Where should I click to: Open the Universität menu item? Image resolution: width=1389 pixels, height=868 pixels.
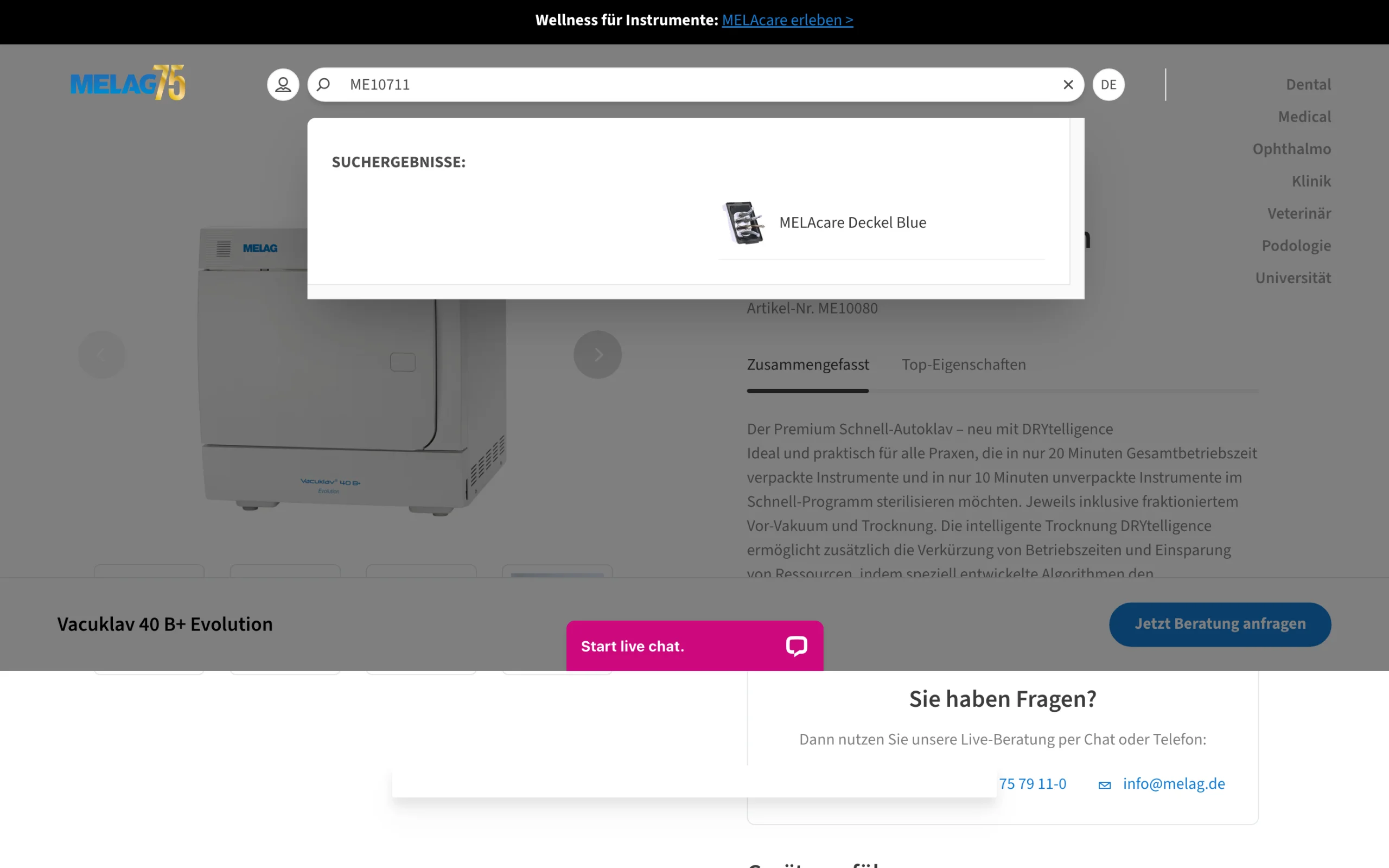[x=1292, y=277]
